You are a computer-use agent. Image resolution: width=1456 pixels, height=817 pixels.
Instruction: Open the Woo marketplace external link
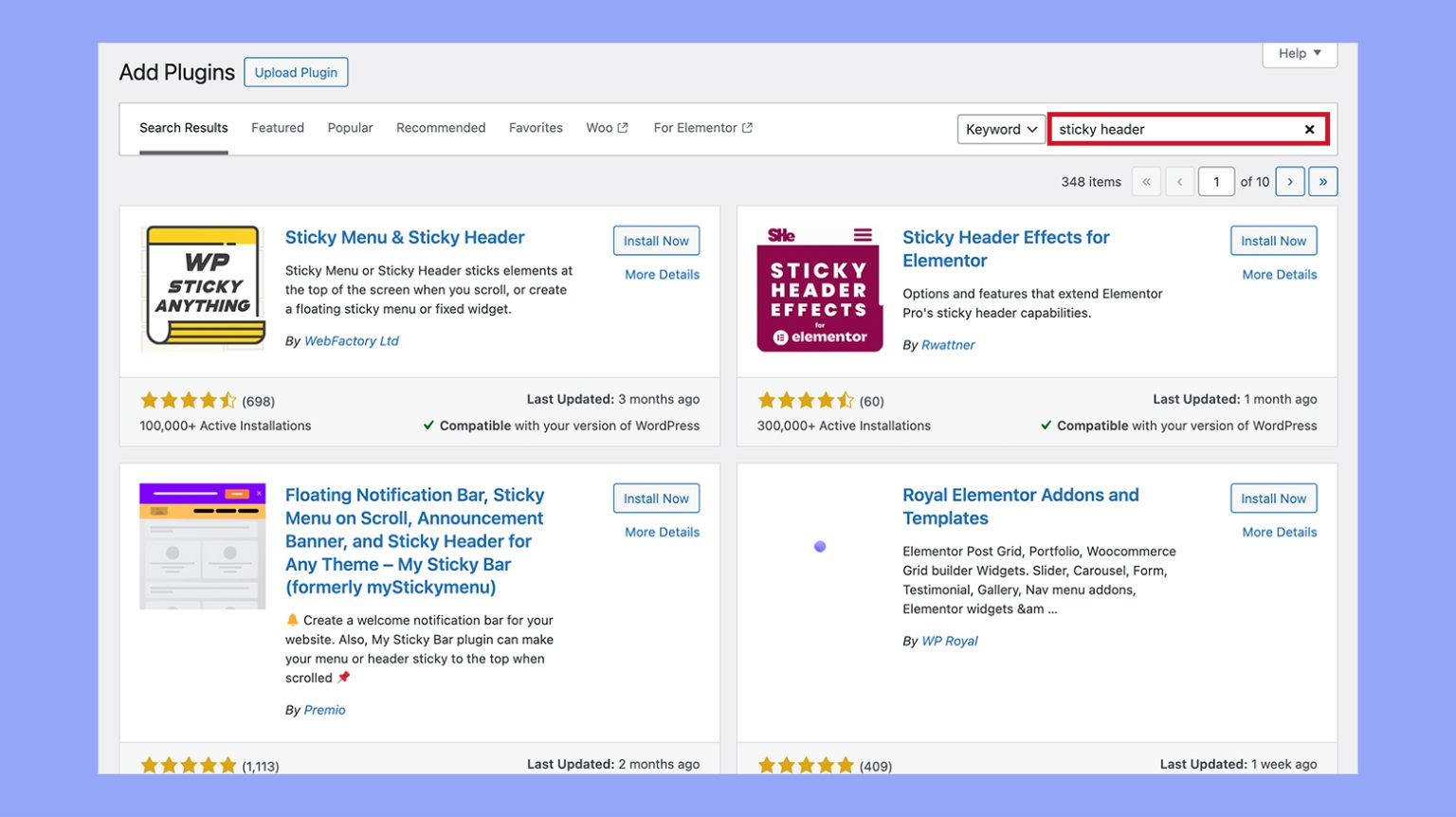click(606, 127)
